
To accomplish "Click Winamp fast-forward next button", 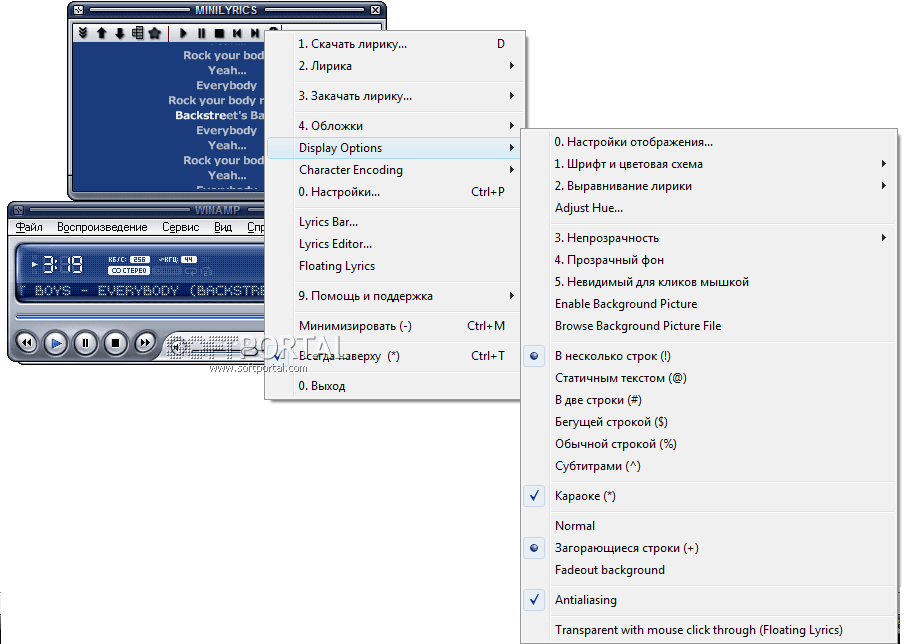I will [145, 343].
